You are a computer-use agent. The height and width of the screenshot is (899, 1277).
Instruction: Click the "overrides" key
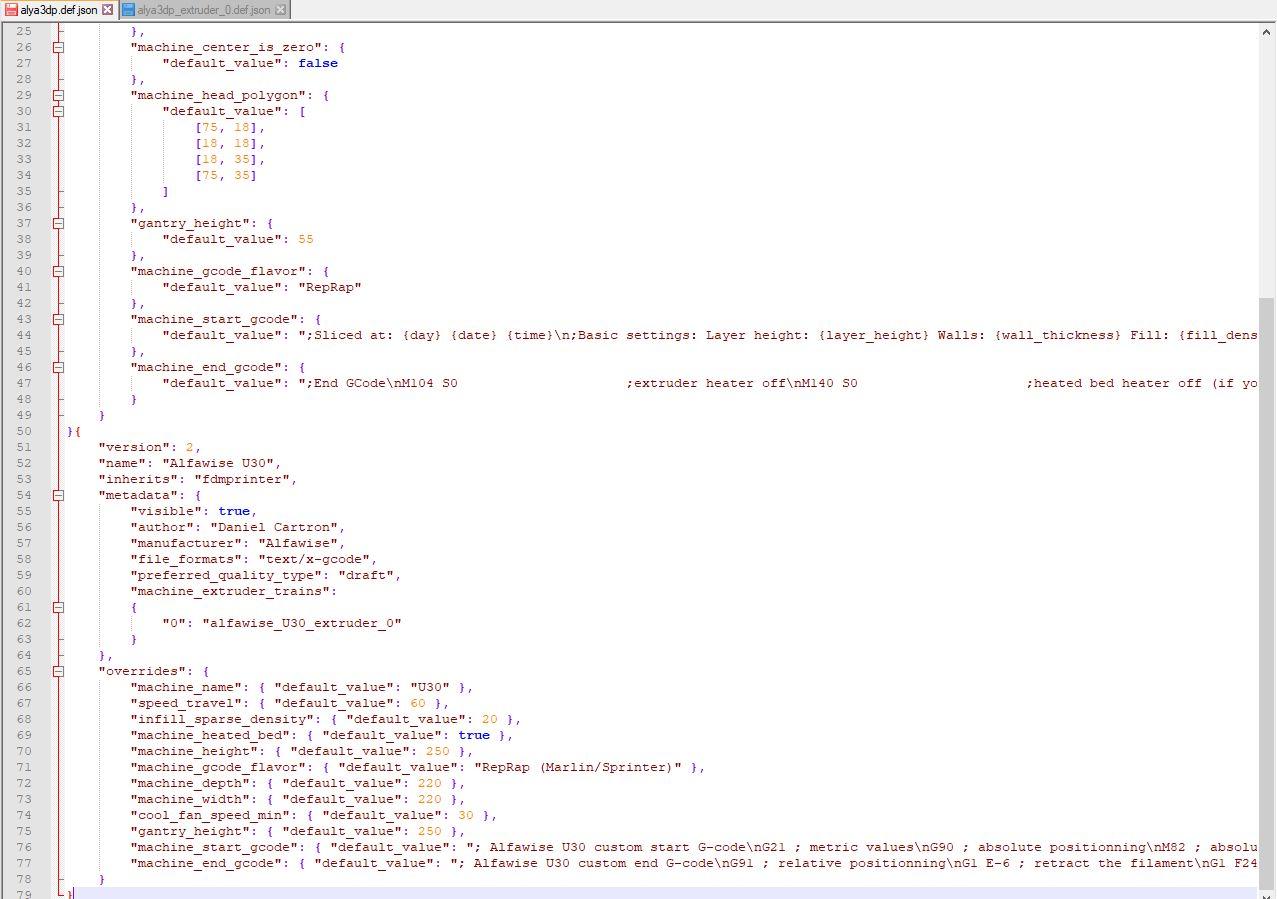pos(142,671)
